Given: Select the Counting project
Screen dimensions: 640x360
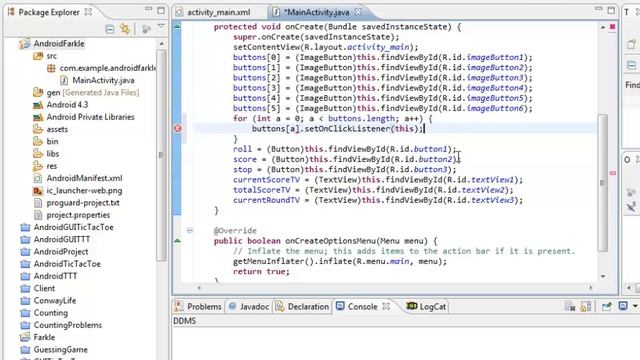Looking at the screenshot, I should pos(51,313).
